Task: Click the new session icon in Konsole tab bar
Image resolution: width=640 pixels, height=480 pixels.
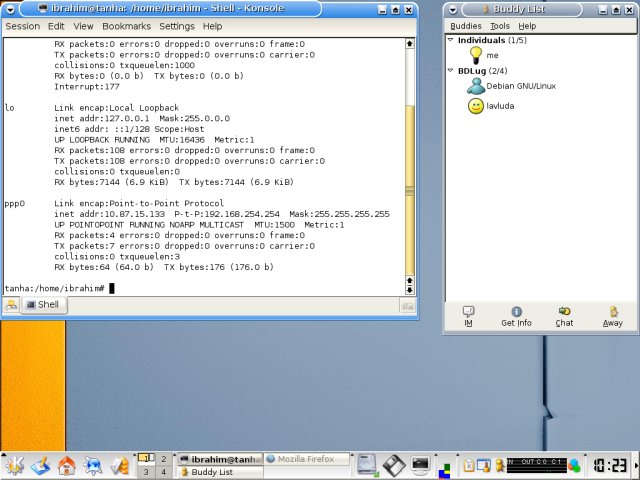Action: pyautogui.click(x=11, y=305)
